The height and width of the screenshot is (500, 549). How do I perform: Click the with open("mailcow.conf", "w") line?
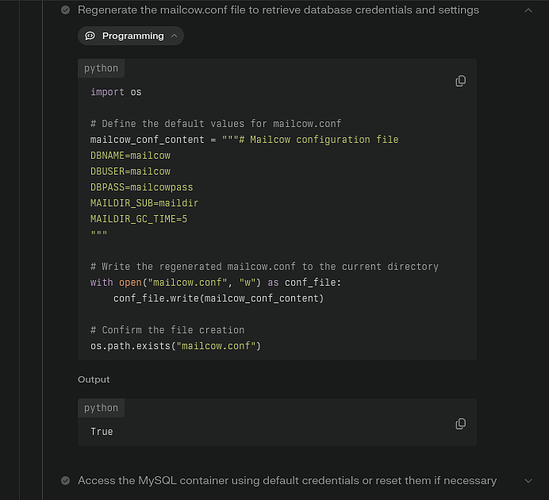click(x=216, y=282)
